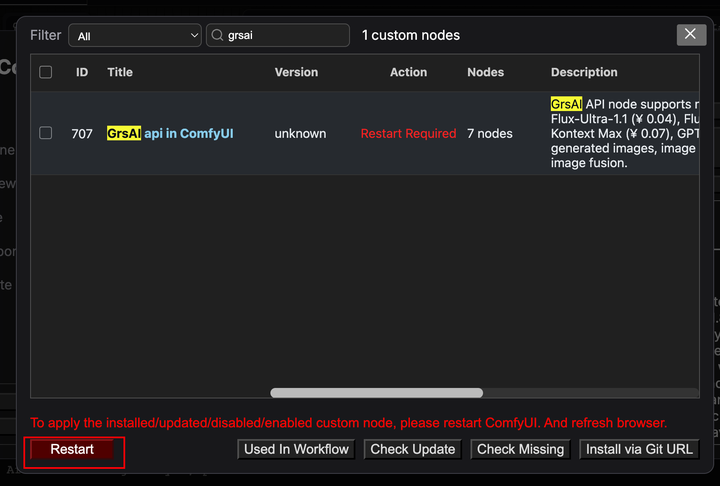720x486 pixels.
Task: Sort by the Title column header
Action: [120, 72]
